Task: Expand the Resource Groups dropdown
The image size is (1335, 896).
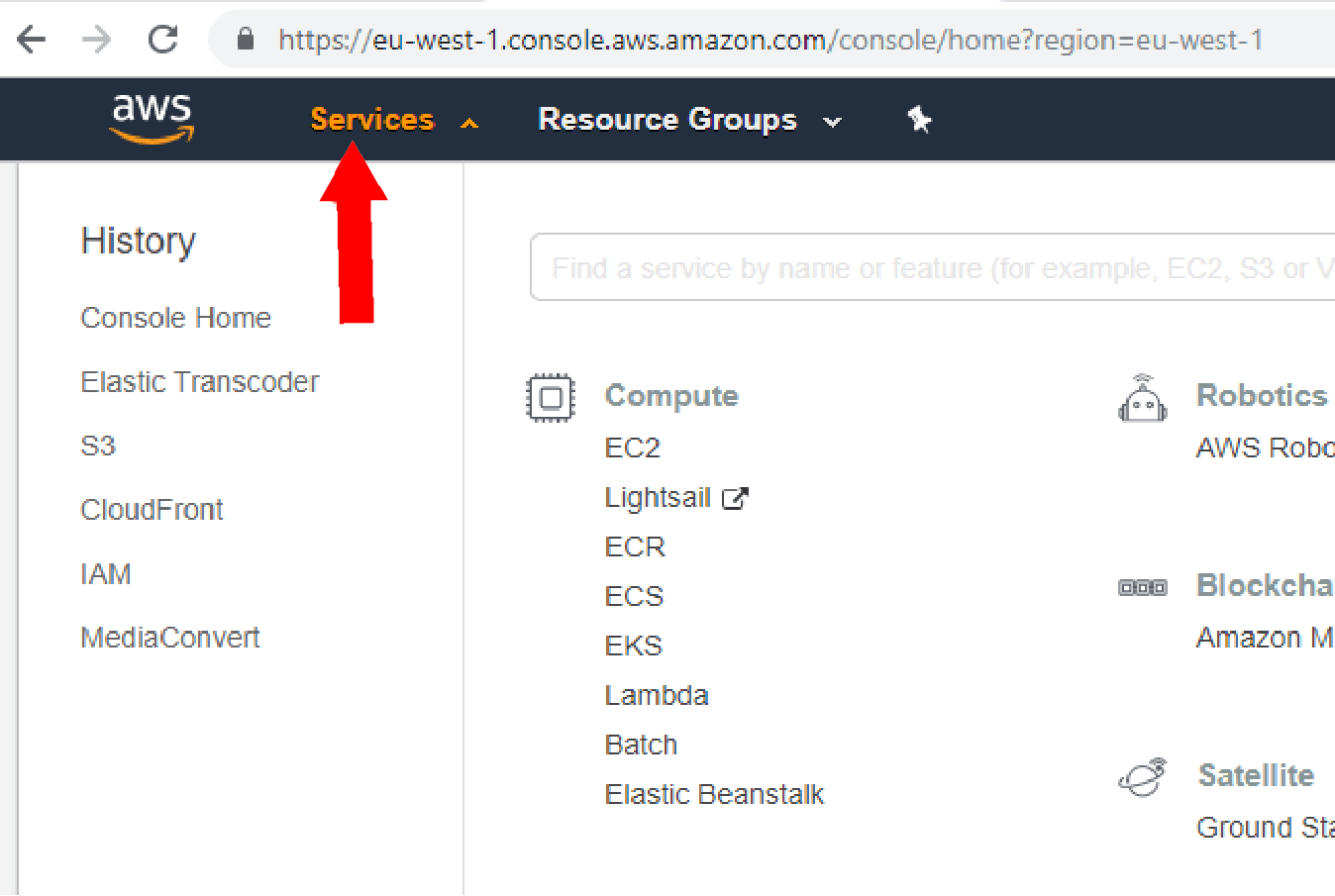Action: coord(689,120)
